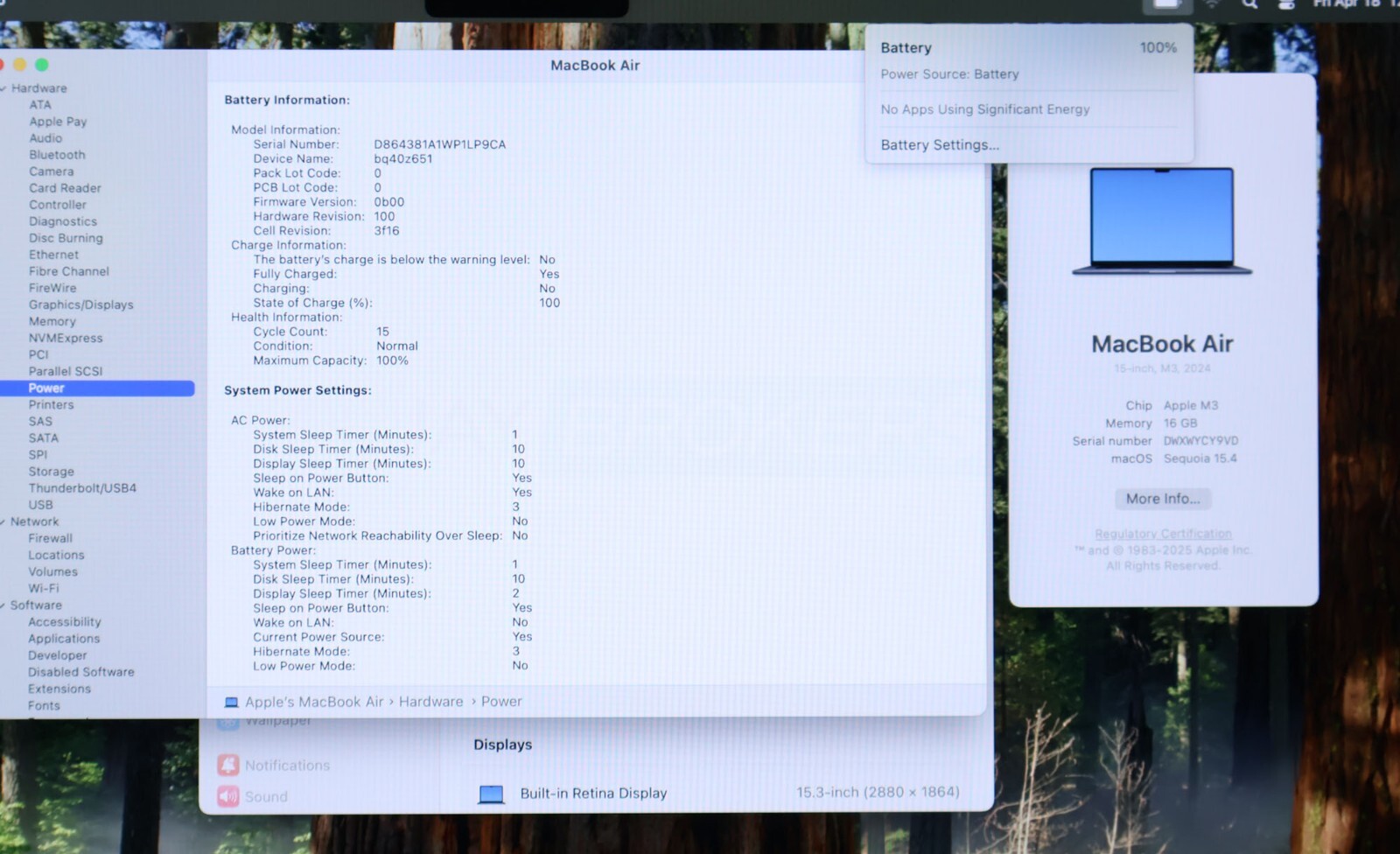The width and height of the screenshot is (1400, 854).
Task: Select Parallel SCSI in the sidebar
Action: [66, 371]
